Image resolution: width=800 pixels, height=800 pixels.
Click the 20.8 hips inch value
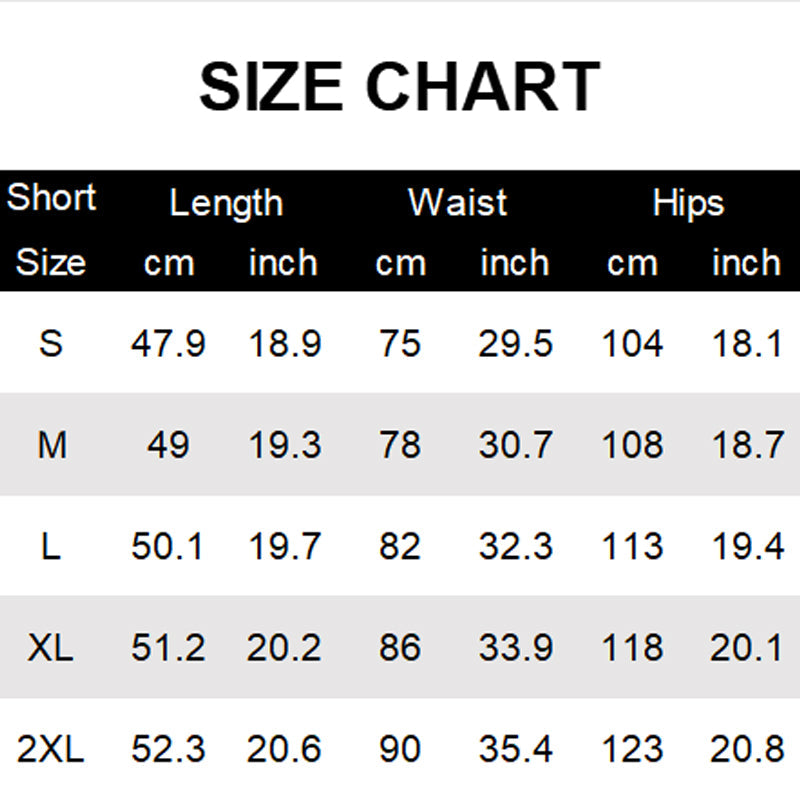click(746, 749)
